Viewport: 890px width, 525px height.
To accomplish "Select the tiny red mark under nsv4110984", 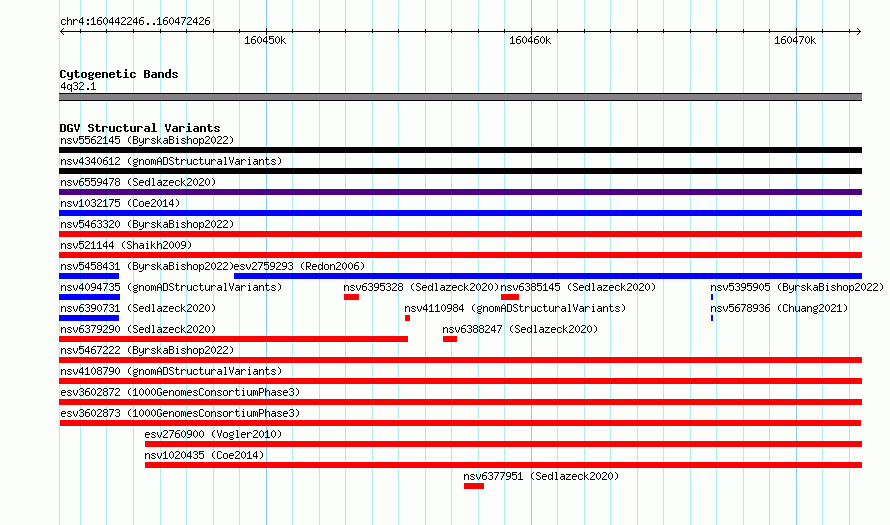I will click(408, 318).
